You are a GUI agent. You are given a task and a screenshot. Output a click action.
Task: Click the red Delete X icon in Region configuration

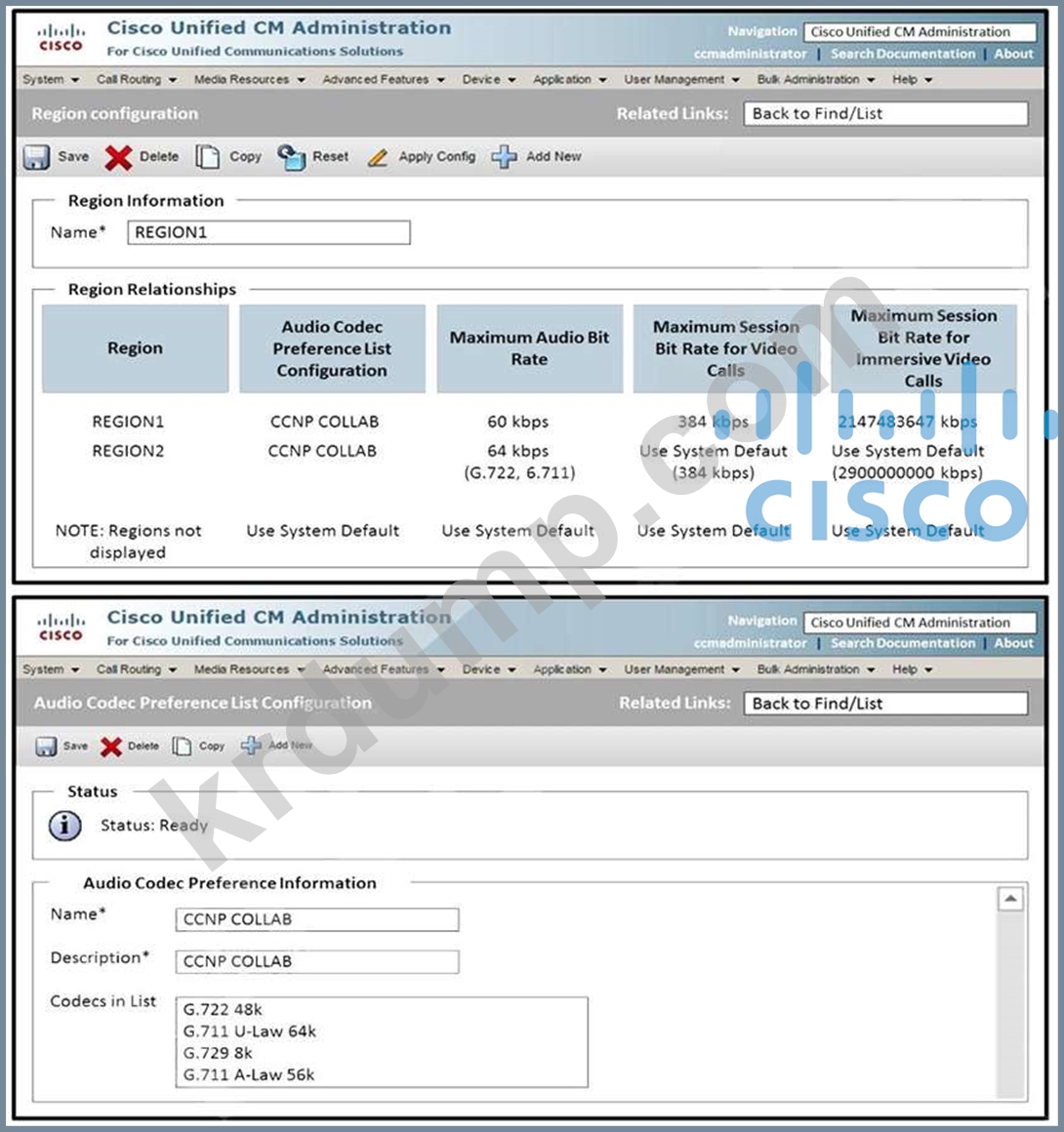[118, 157]
